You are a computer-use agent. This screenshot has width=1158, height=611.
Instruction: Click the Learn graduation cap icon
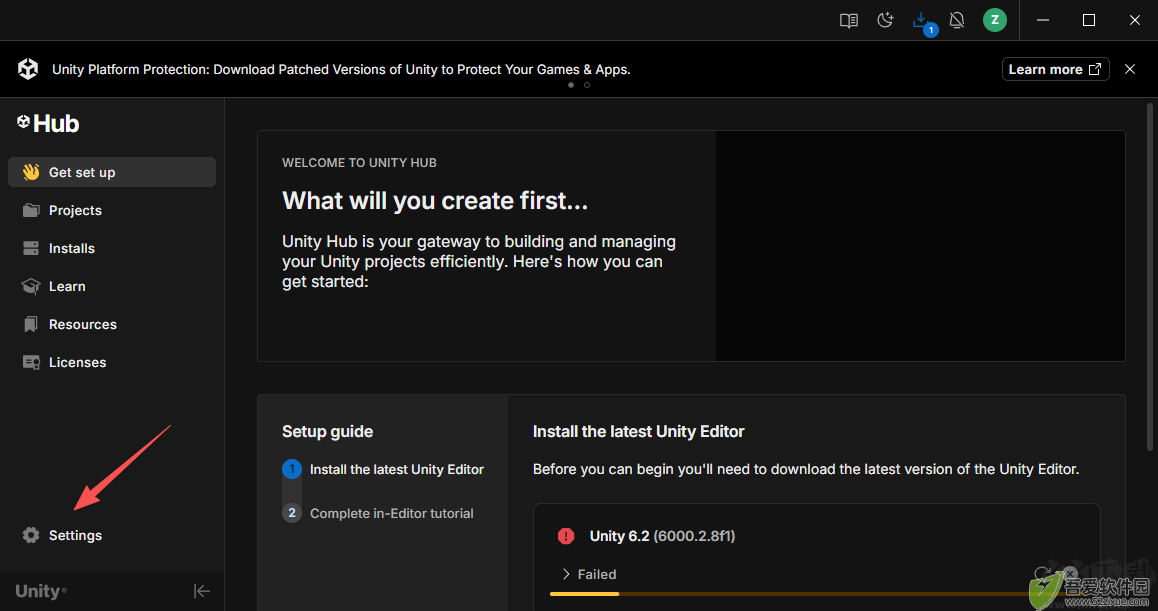[x=30, y=287]
